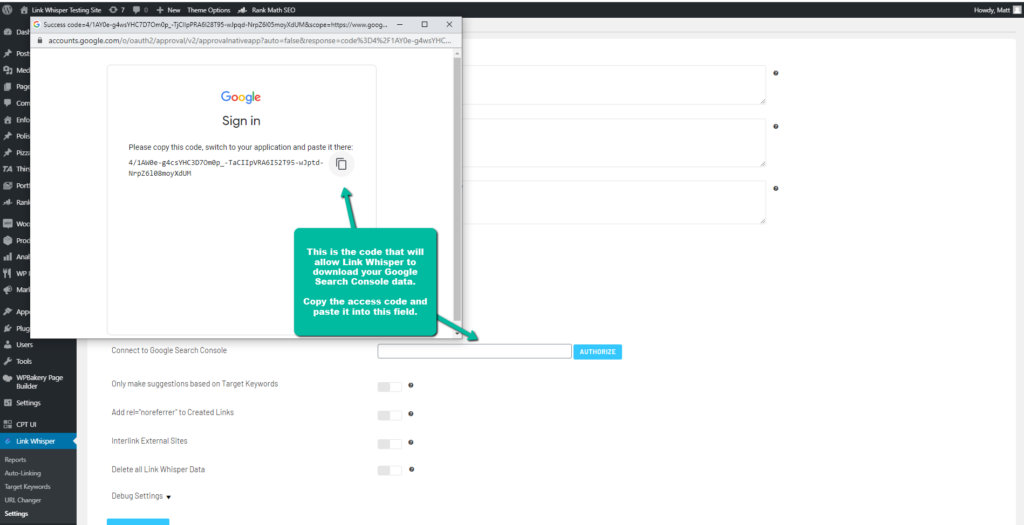This screenshot has width=1024, height=525.
Task: Open the Marketing sidebar icon
Action: pyautogui.click(x=8, y=290)
